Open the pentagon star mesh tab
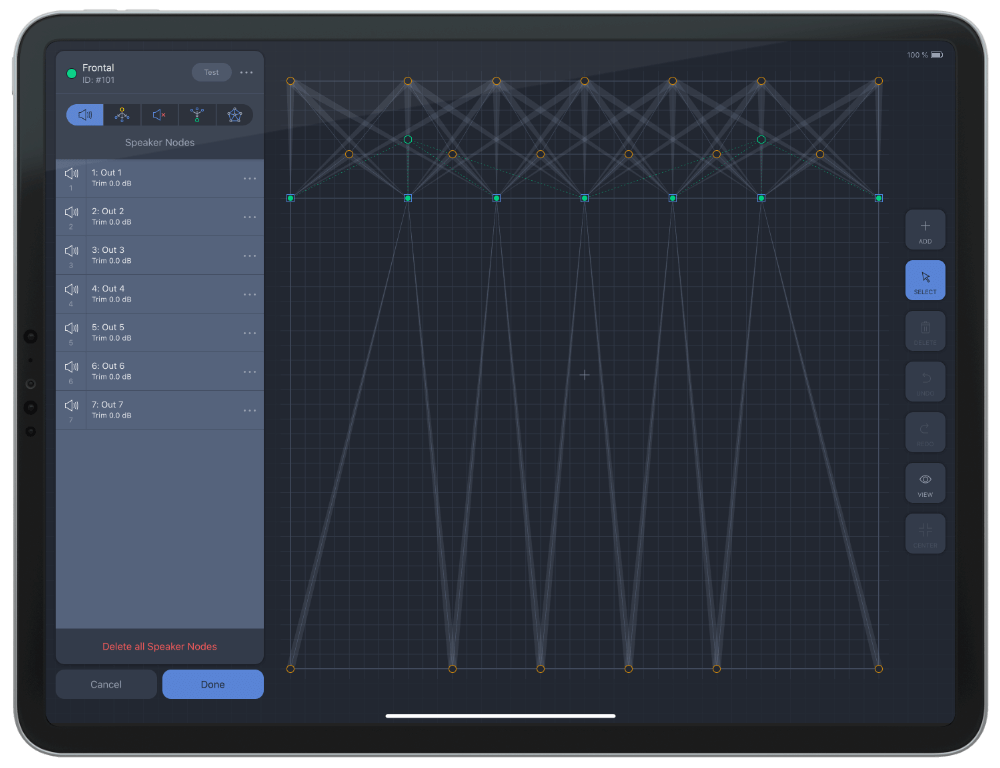Screen dimensions: 1000x768 pyautogui.click(x=235, y=115)
